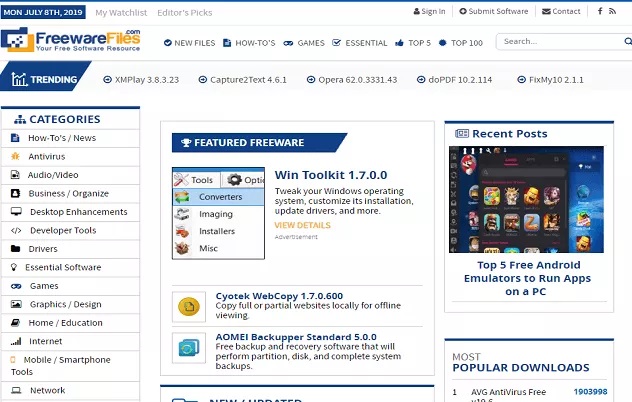Open Top 5 Free Android Emulators post title

pyautogui.click(x=527, y=278)
